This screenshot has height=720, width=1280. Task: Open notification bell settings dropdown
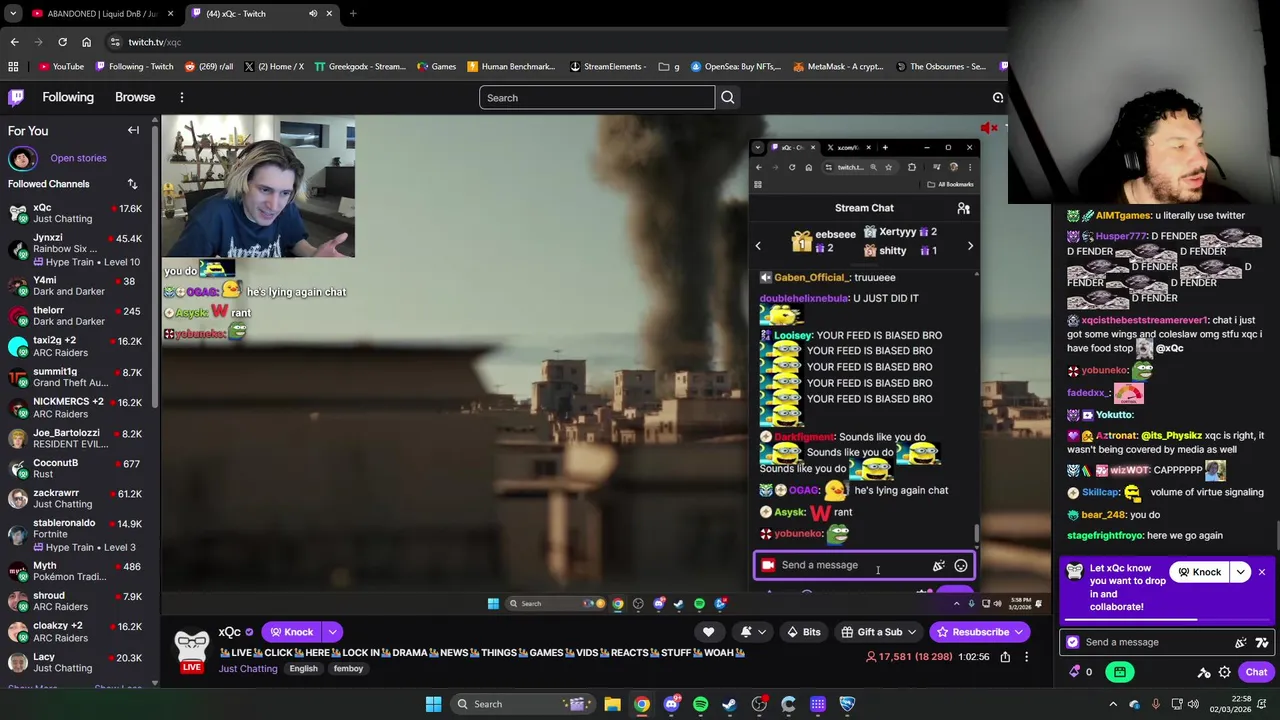(x=751, y=632)
